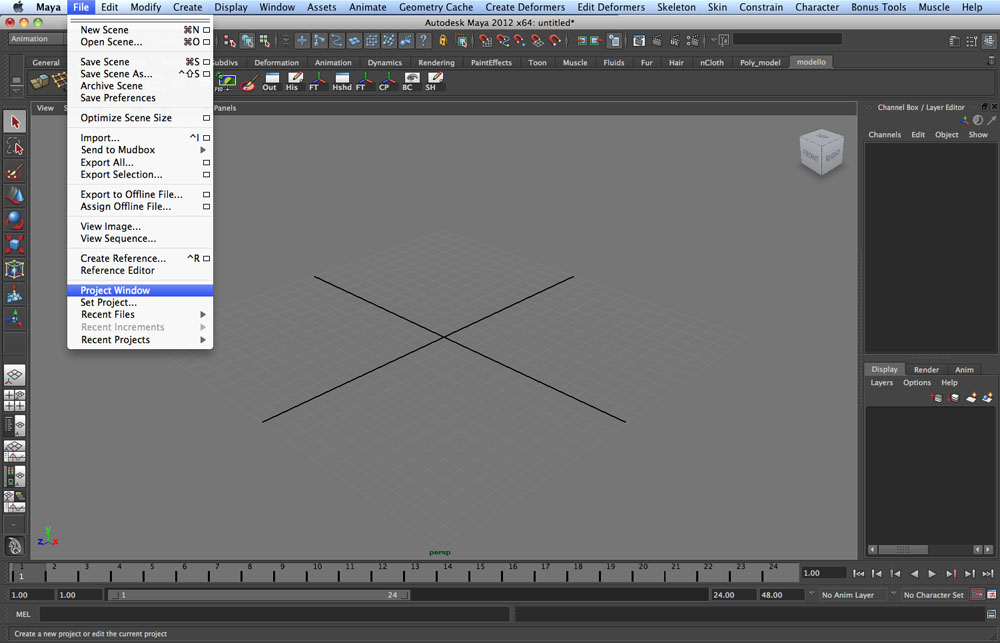
Task: Open the No Anim Layer dropdown
Action: tap(851, 595)
